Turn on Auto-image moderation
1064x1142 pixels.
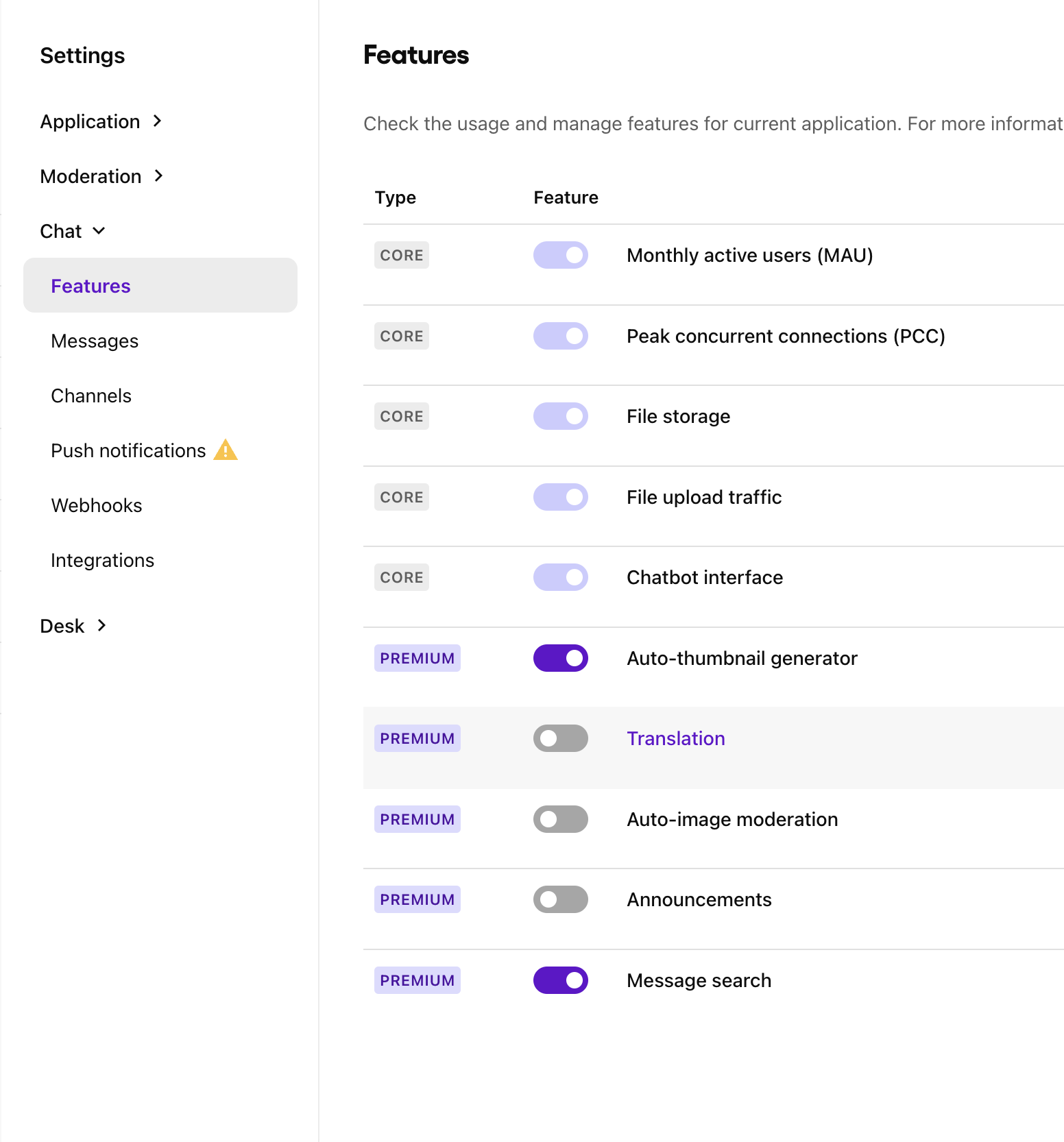coord(560,819)
